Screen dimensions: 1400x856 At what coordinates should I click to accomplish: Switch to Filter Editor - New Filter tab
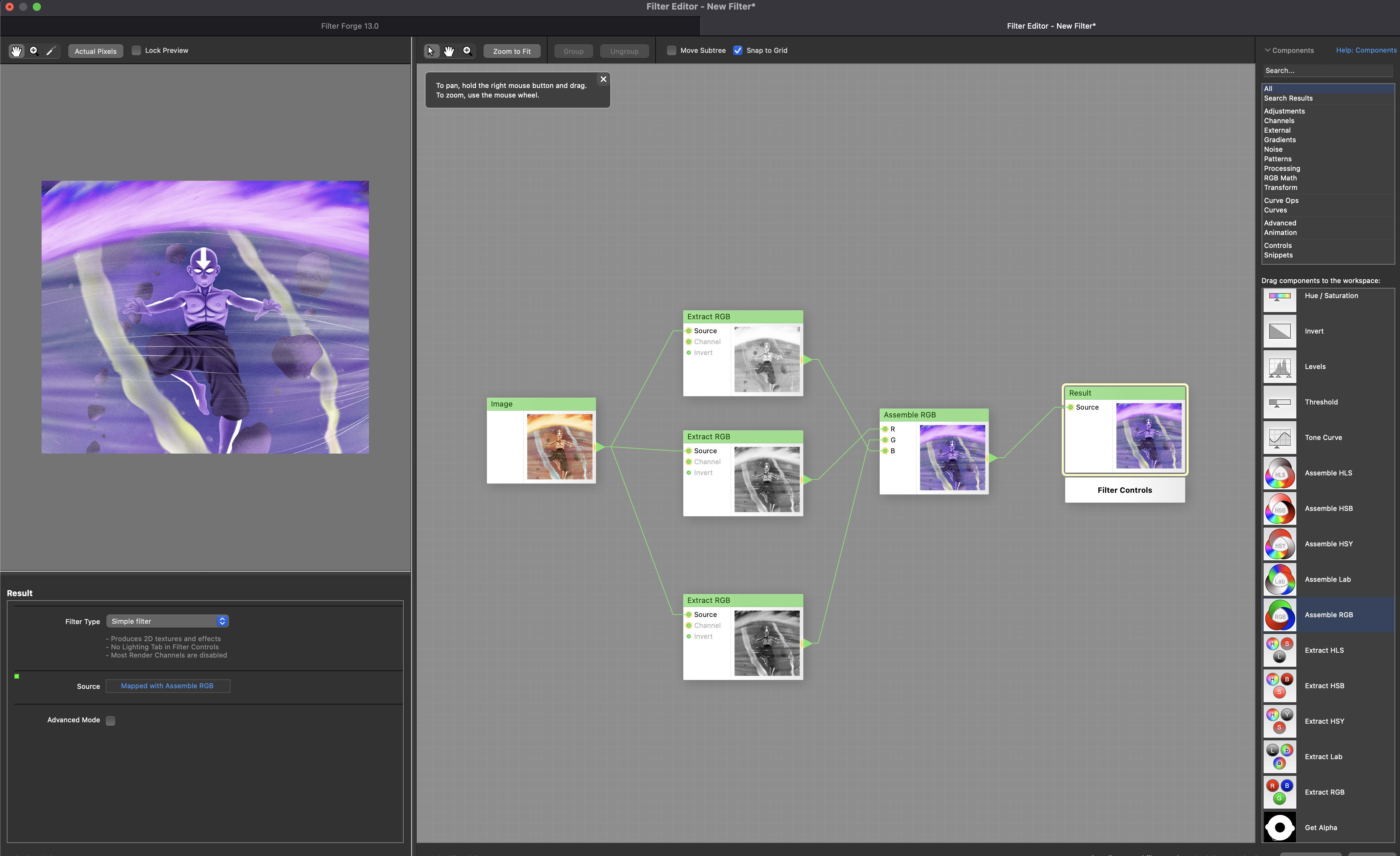(1051, 26)
